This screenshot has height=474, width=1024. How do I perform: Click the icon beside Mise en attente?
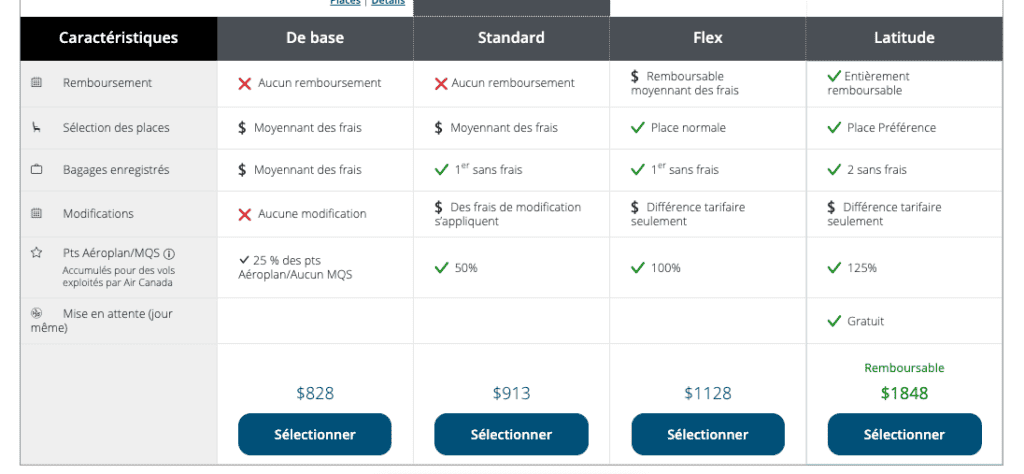pyautogui.click(x=37, y=313)
